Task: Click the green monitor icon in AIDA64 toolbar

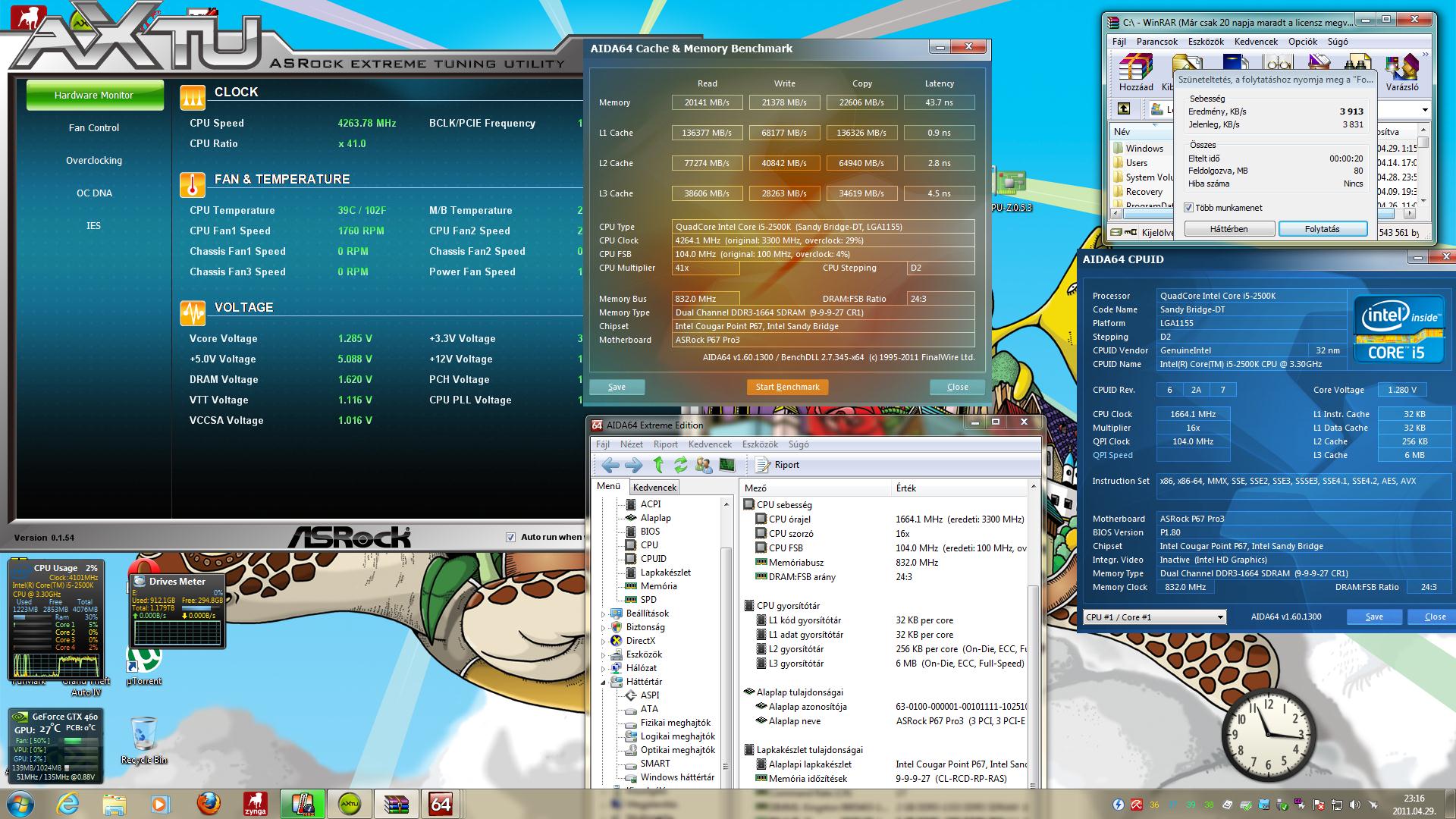Action: 726,465
